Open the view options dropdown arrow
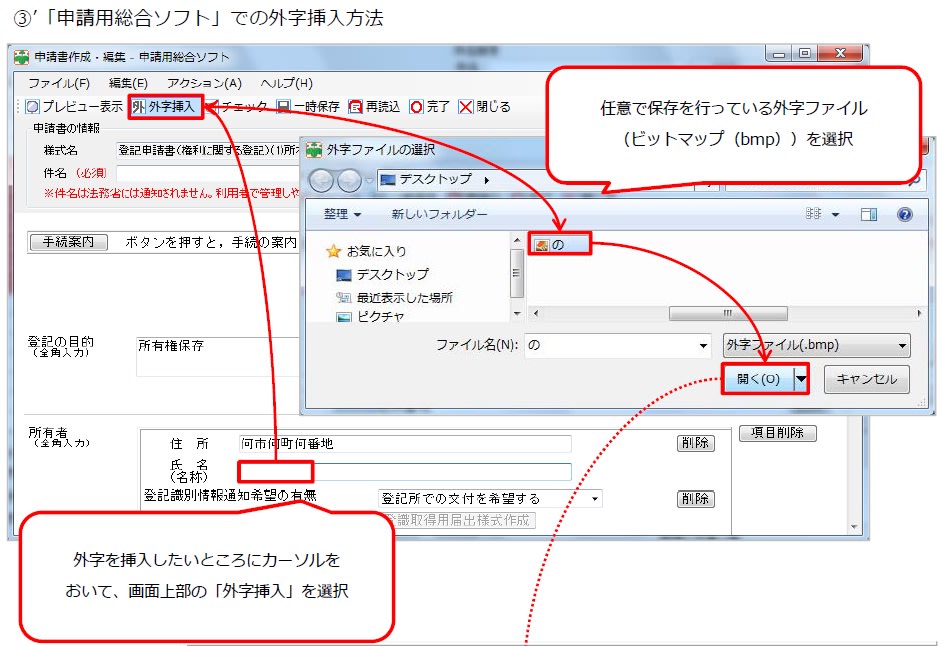The width and height of the screenshot is (948, 646). click(836, 215)
